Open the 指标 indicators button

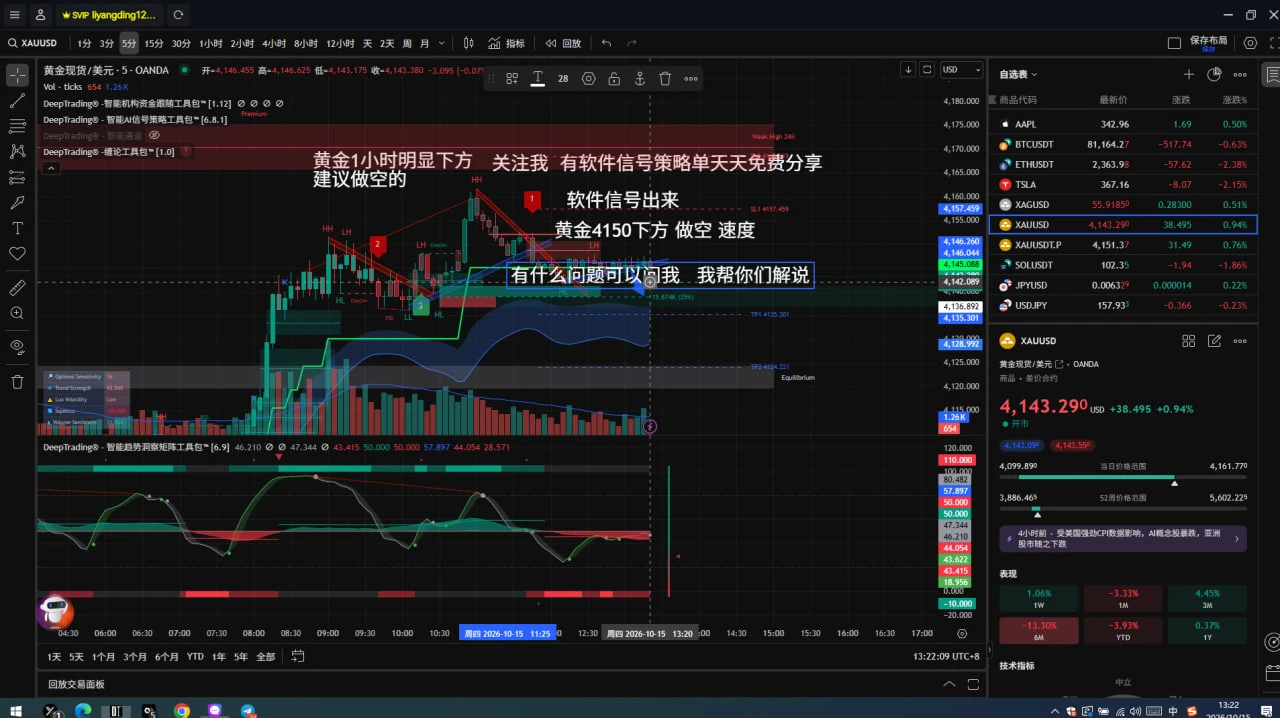coord(506,43)
